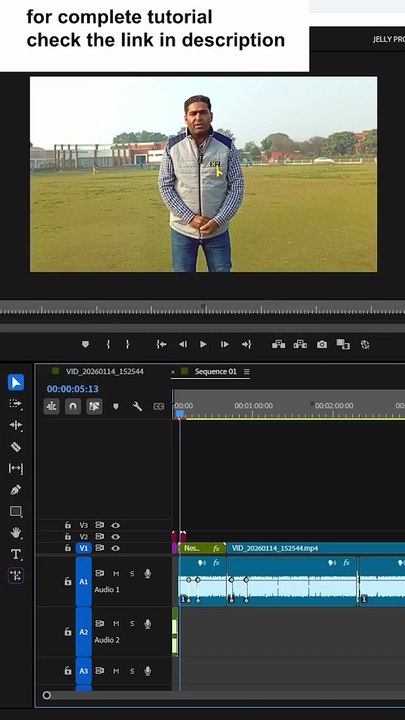
Task: Mute the Audio 1 track
Action: point(116,574)
